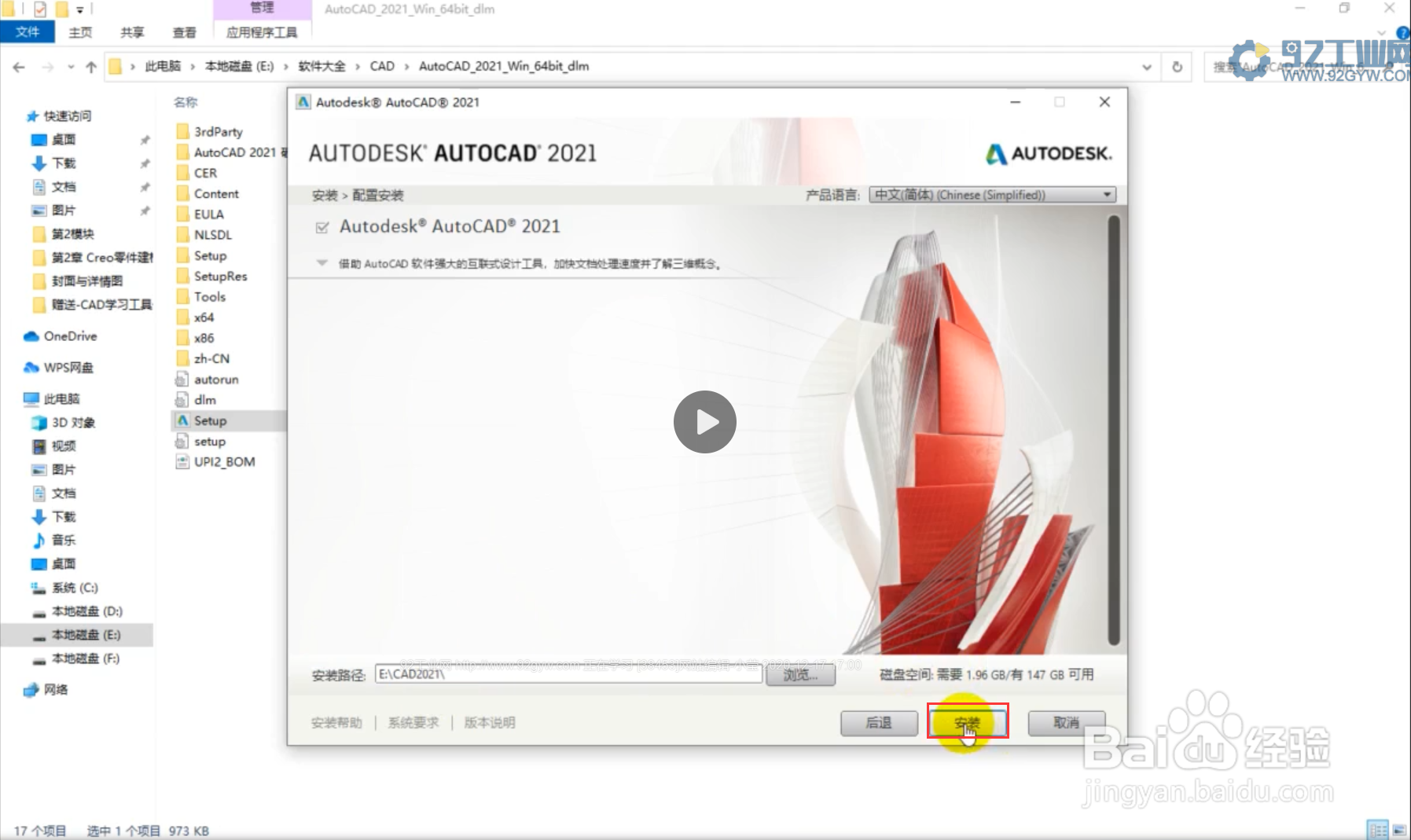Click the installer's vertical scrollbar
1411x840 pixels.
(1113, 431)
